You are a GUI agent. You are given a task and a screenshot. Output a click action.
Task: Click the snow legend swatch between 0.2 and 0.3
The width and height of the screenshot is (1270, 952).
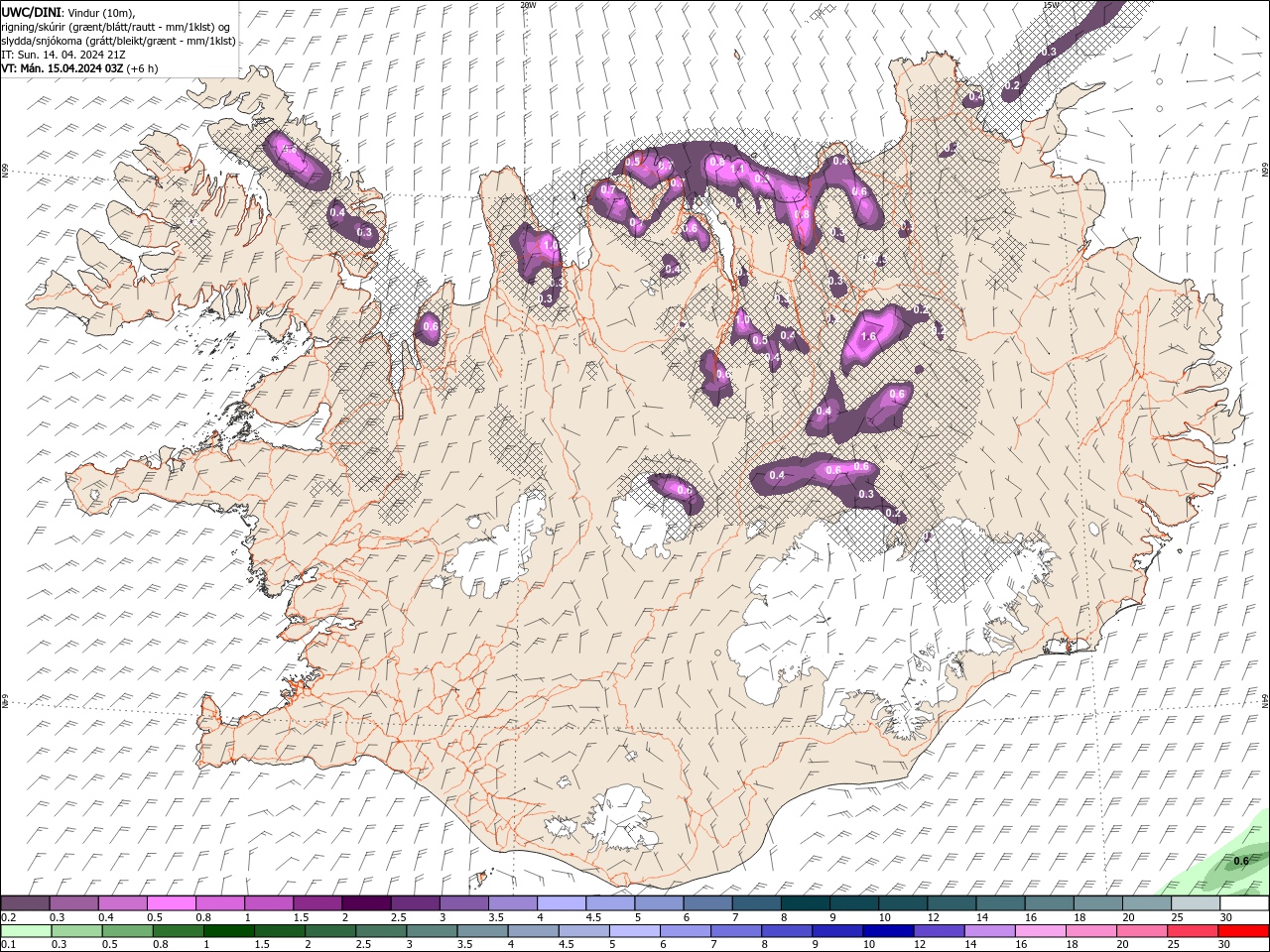25,903
